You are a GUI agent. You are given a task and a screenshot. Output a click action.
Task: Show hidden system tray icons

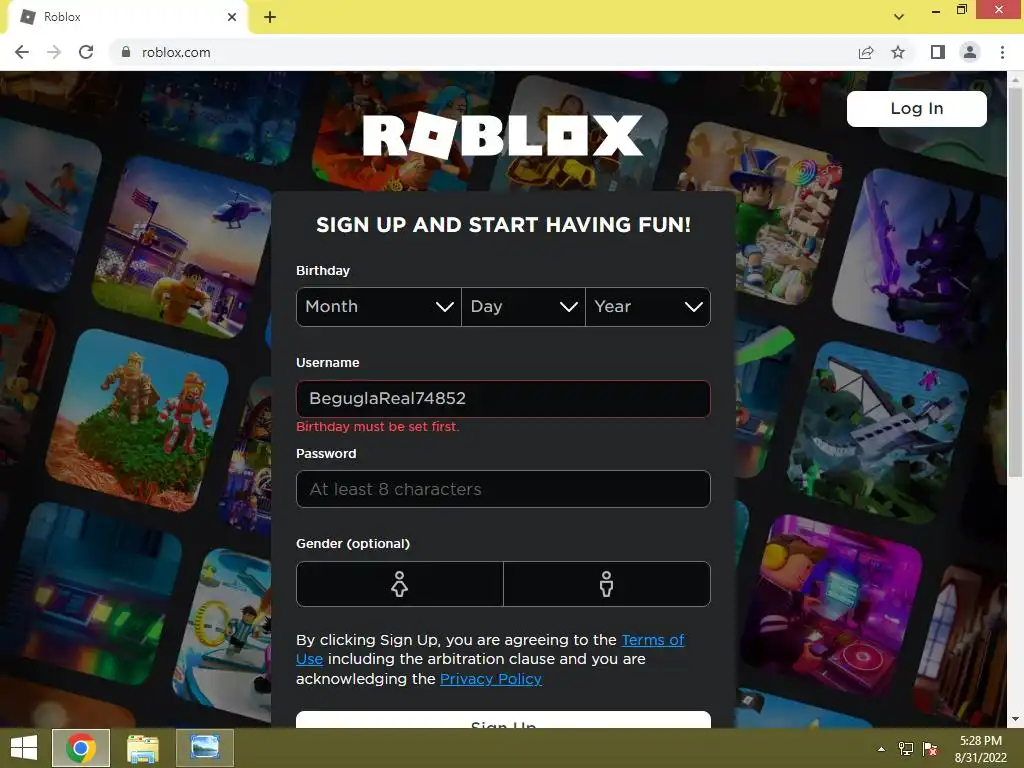click(882, 748)
